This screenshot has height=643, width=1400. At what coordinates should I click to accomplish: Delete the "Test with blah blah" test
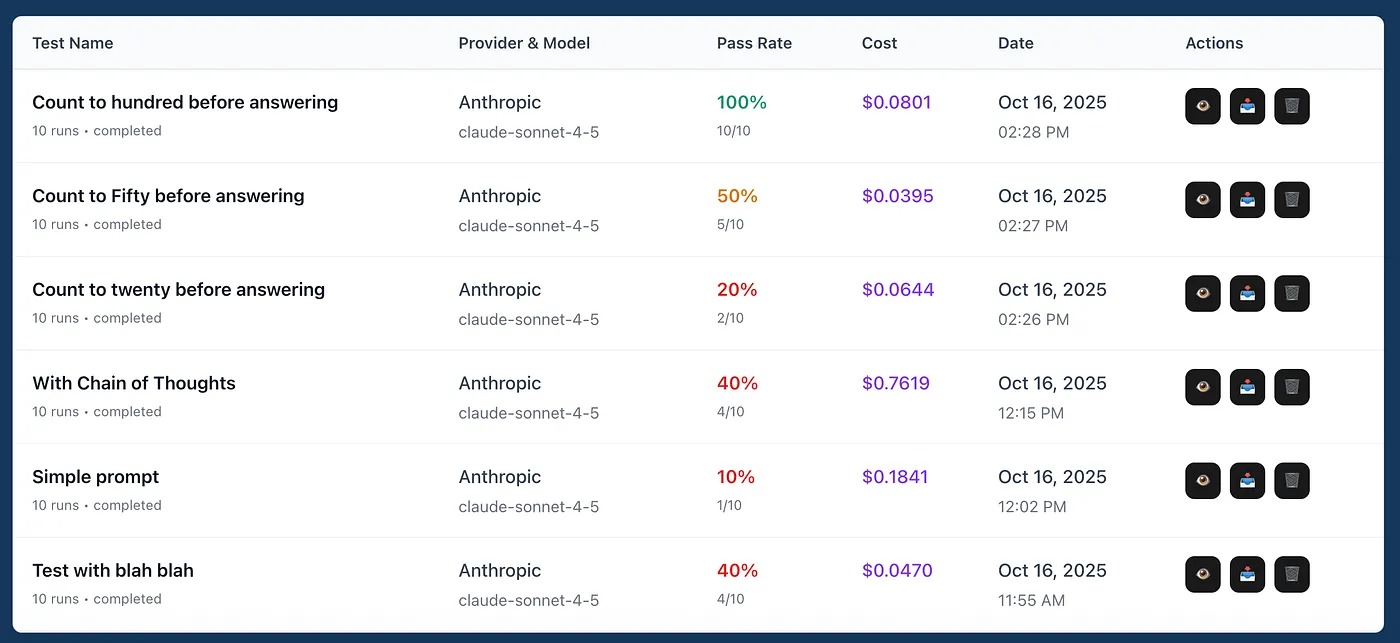(1292, 574)
